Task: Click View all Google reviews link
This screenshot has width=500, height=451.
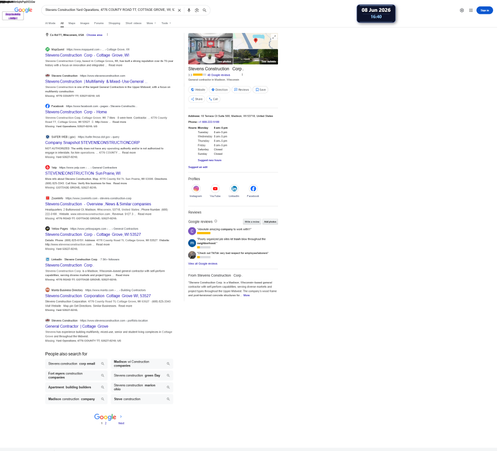Action: [203, 264]
